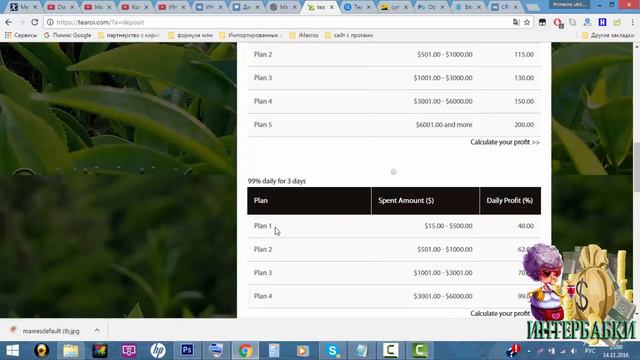640x360 pixels.
Task: Reload the tearoi.com page
Action: coord(35,22)
